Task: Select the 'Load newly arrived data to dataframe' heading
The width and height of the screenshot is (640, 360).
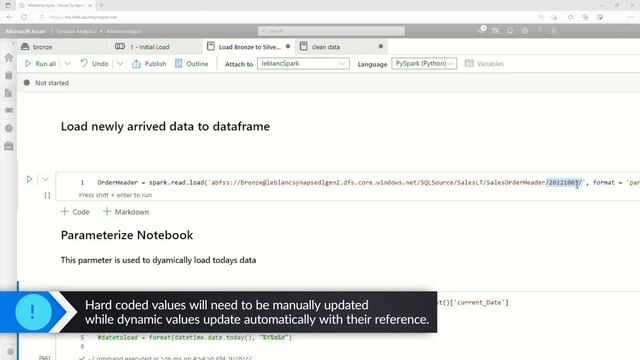Action: 165,127
